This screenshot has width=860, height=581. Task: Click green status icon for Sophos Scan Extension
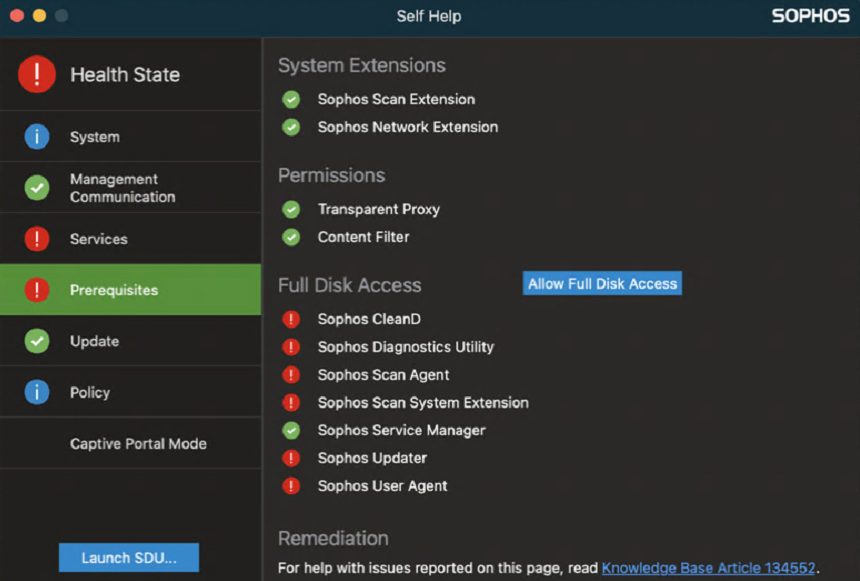click(x=291, y=99)
